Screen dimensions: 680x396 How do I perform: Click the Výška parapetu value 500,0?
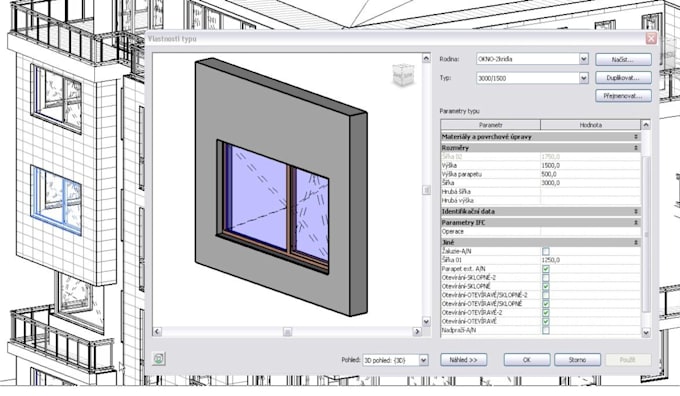(x=590, y=174)
